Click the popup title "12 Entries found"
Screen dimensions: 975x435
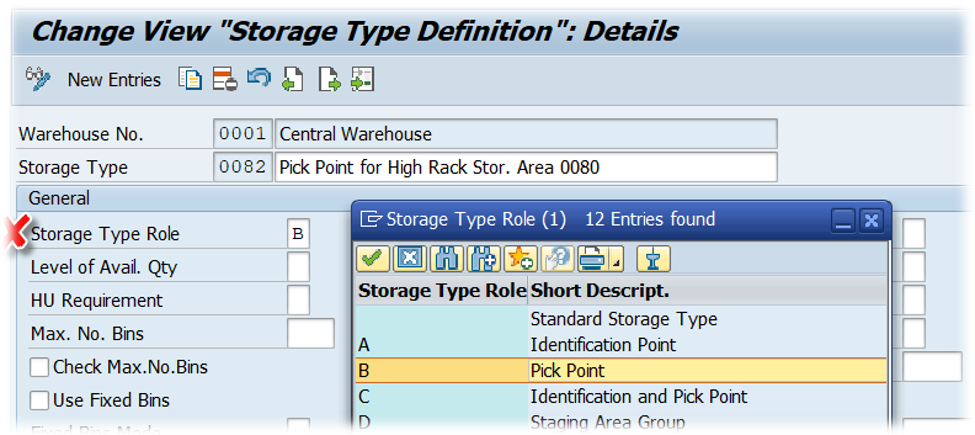tap(650, 219)
